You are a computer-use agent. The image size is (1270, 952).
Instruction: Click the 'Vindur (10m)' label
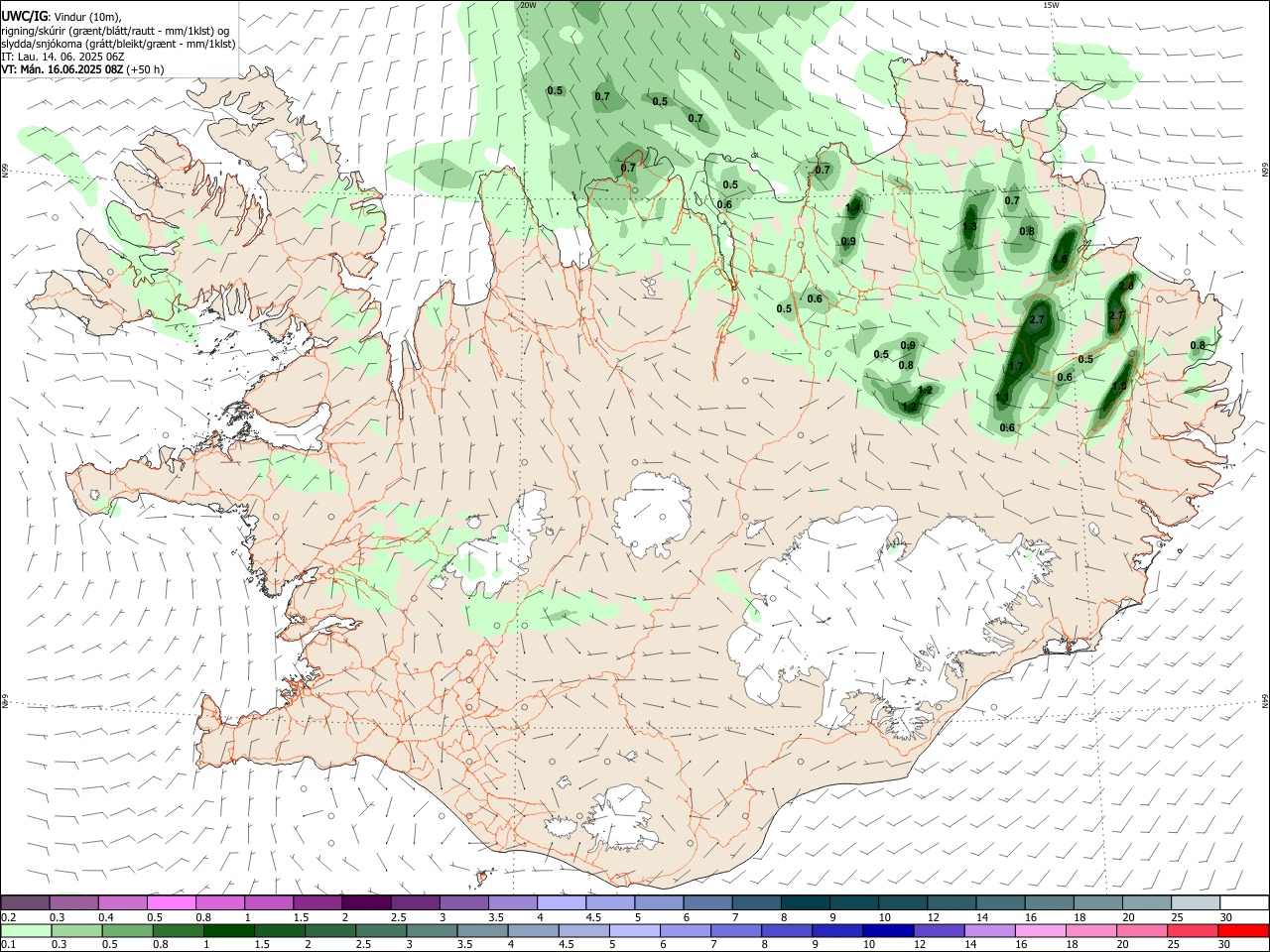tap(86, 17)
